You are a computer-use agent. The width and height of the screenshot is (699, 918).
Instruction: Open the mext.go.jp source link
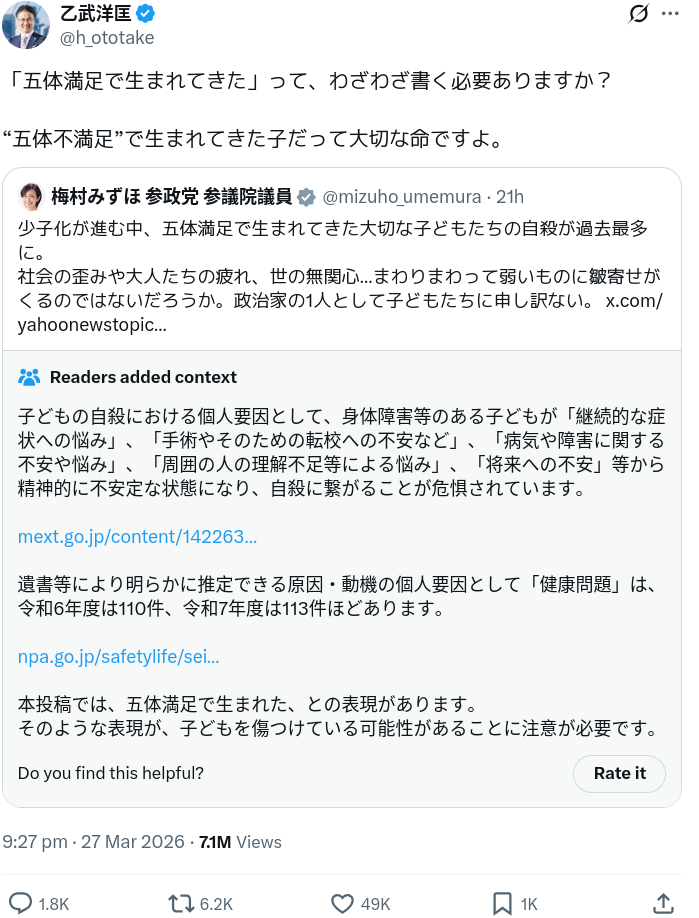[x=137, y=537]
